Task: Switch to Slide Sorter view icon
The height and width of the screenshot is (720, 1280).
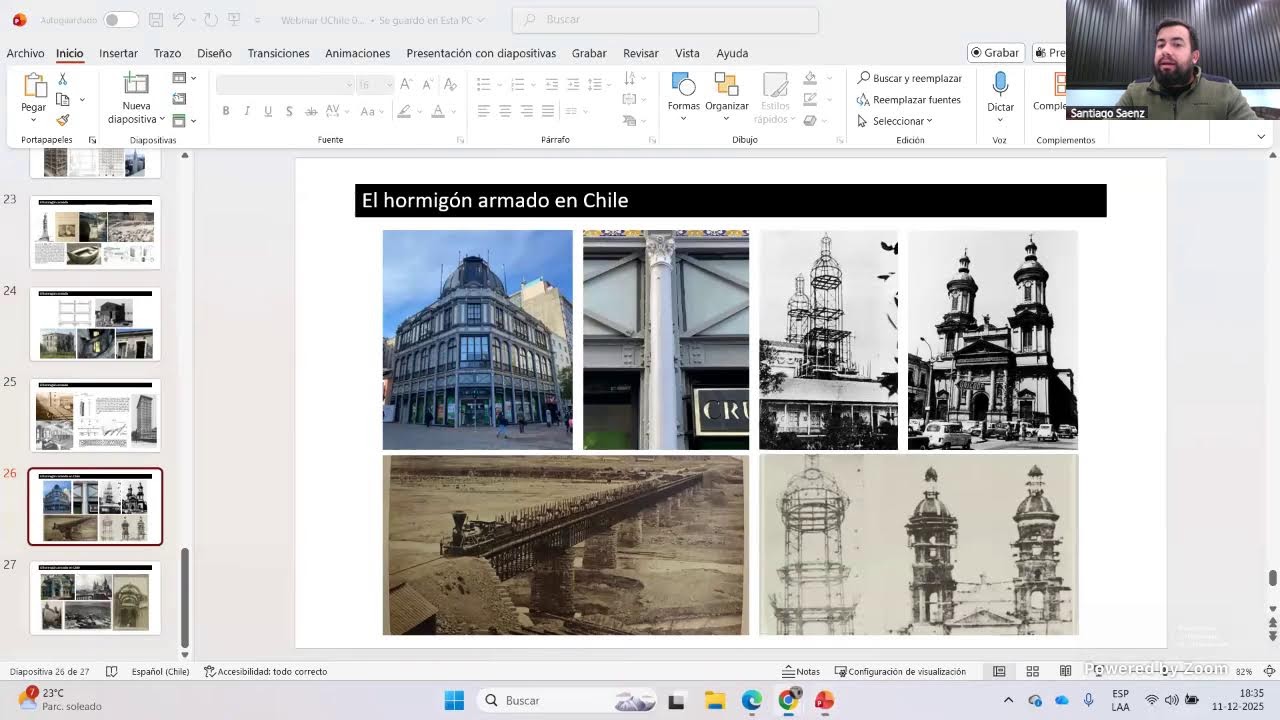Action: click(1032, 671)
